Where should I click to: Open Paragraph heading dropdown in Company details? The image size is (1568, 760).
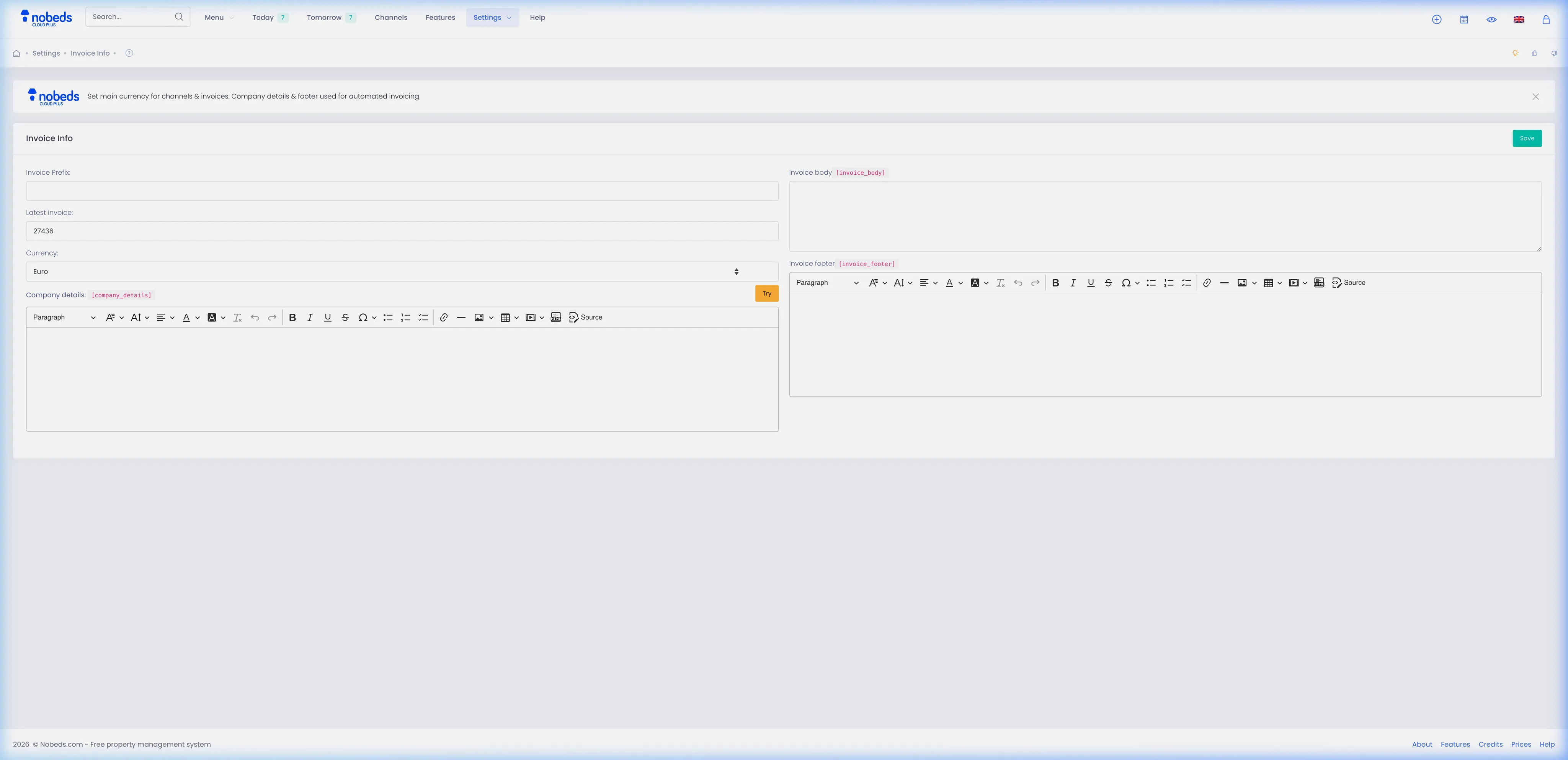pyautogui.click(x=64, y=317)
